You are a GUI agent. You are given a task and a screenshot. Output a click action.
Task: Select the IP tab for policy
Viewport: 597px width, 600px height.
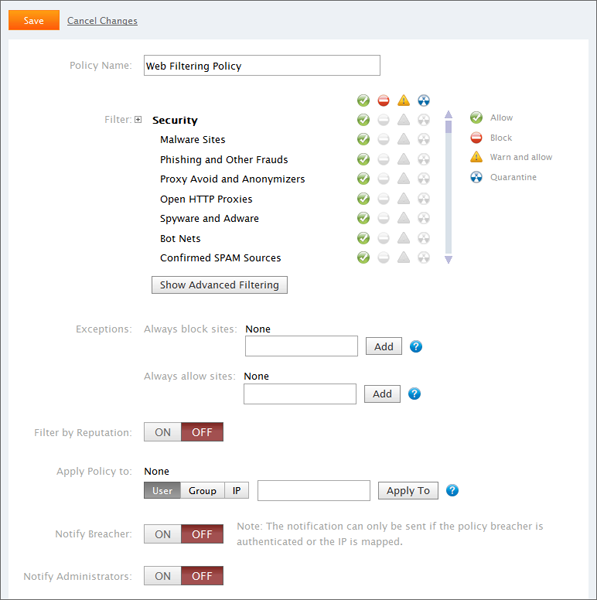tap(237, 491)
